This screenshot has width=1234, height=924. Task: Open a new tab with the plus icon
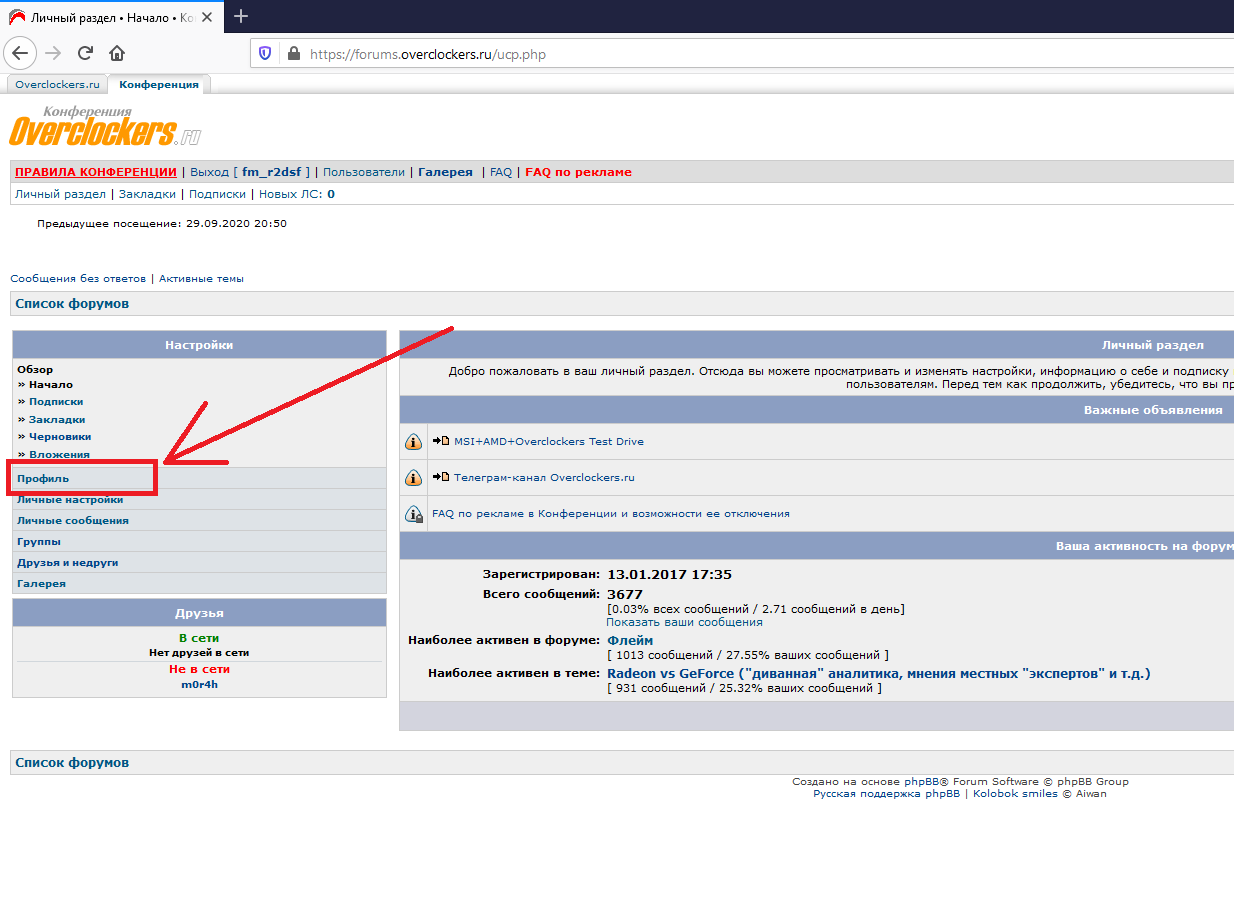(x=241, y=16)
